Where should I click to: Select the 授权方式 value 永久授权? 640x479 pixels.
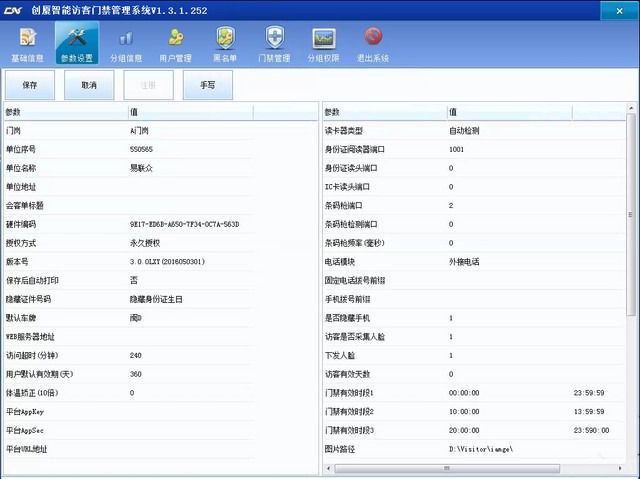click(x=145, y=243)
